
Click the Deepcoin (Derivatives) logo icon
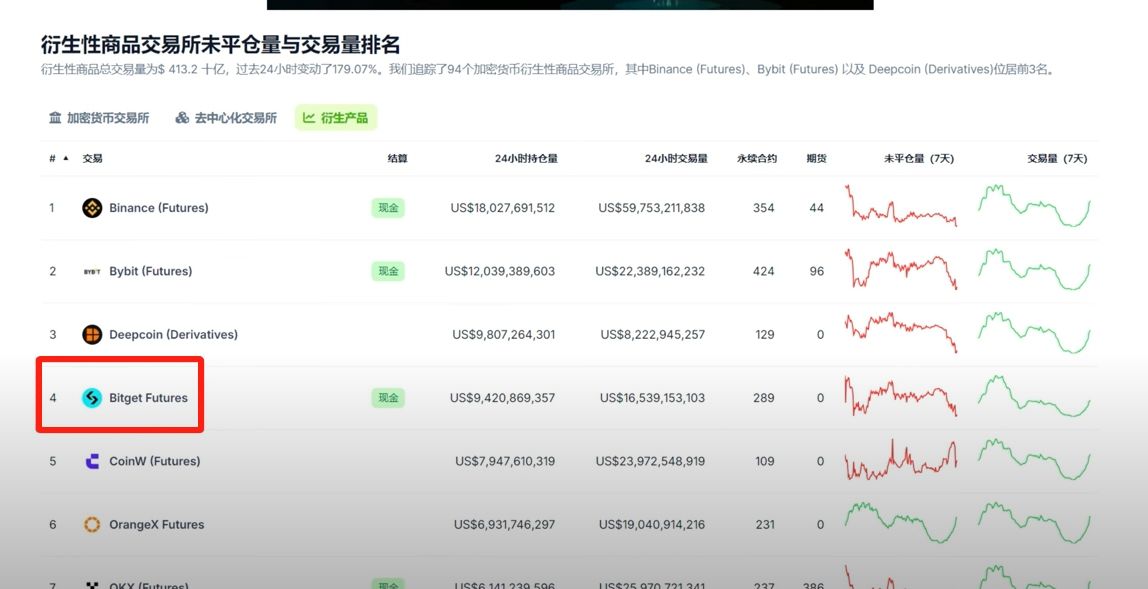90,334
